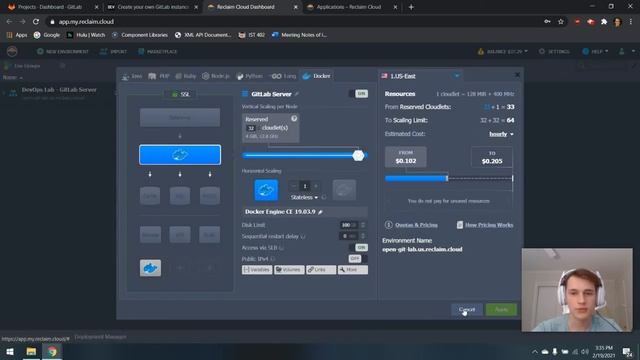Click the Cancel button
Image resolution: width=640 pixels, height=360 pixels.
pyautogui.click(x=467, y=310)
